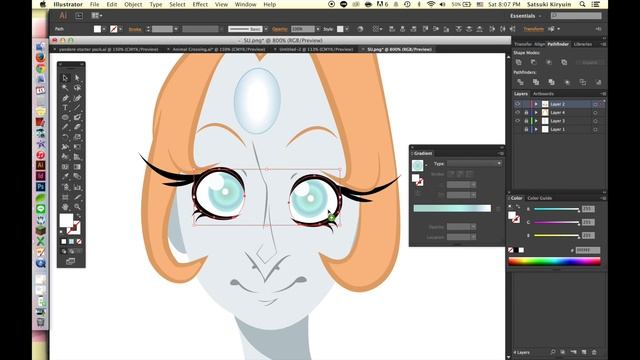The height and width of the screenshot is (360, 640).
Task: Select the Lasso tool
Action: point(77,88)
